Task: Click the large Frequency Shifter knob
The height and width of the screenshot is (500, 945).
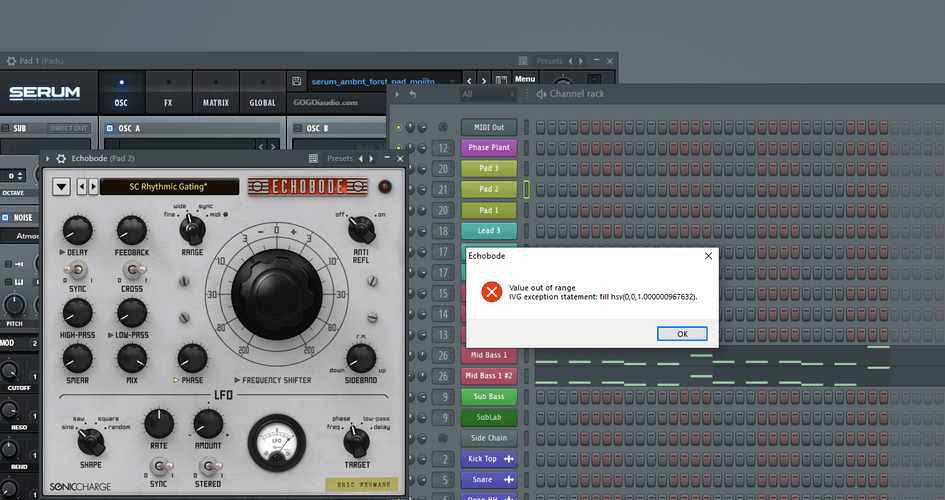Action: (277, 295)
